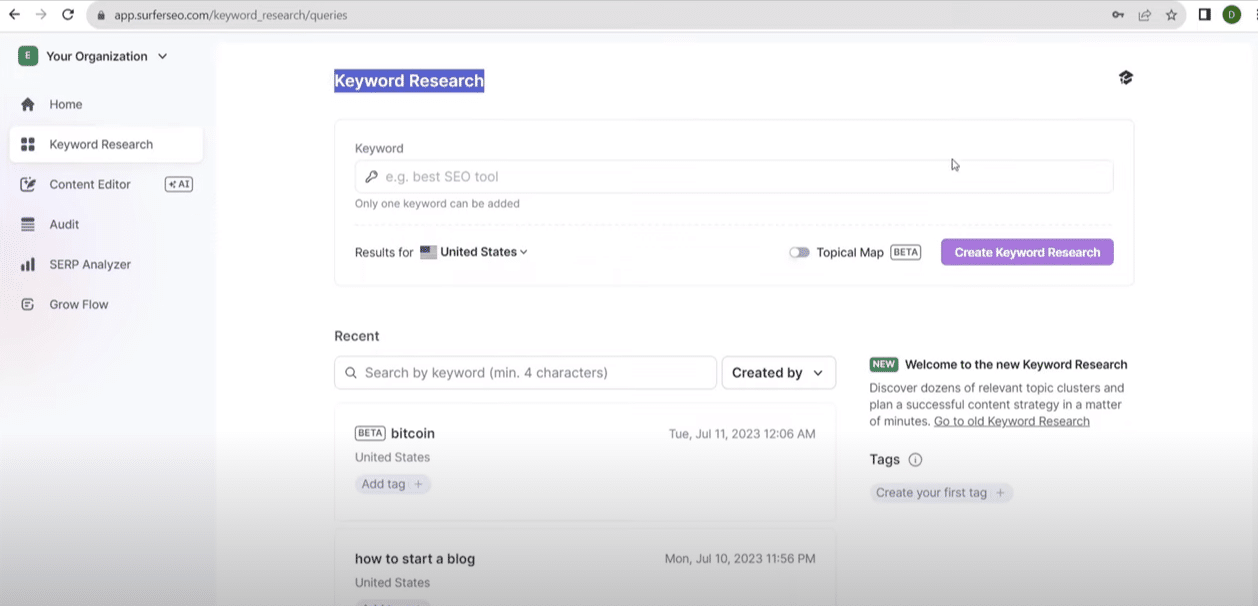Click the NEW badge in welcome notice
Image resolution: width=1258 pixels, height=606 pixels.
click(x=884, y=365)
